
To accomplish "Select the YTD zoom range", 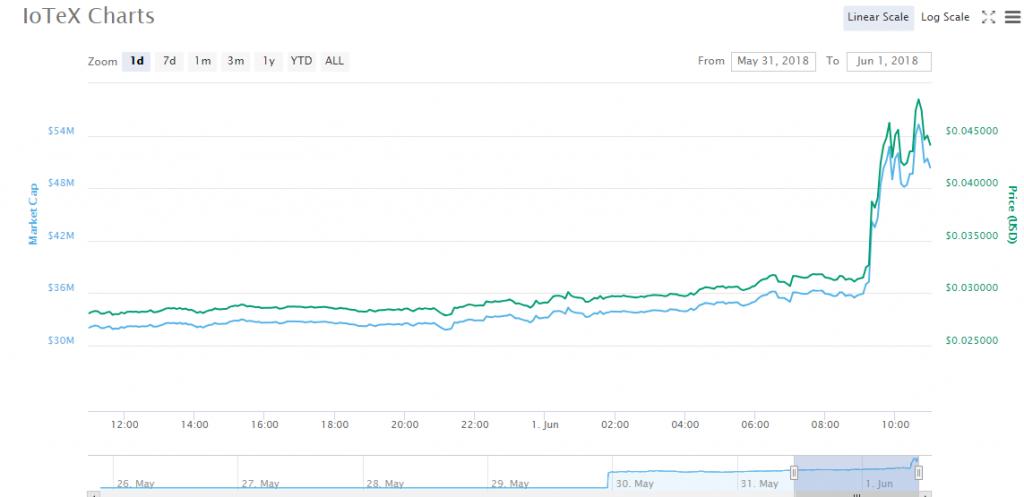I will point(301,61).
